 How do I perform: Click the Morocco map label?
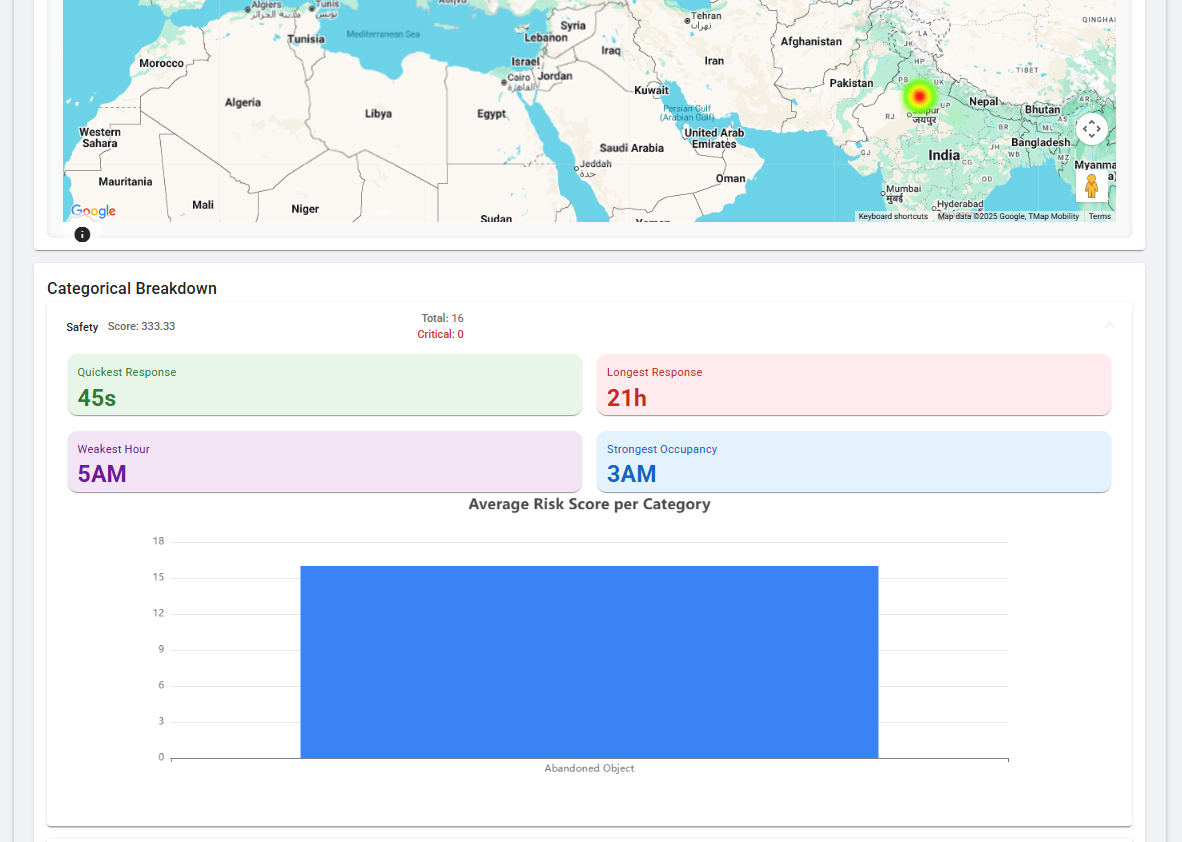click(x=161, y=63)
